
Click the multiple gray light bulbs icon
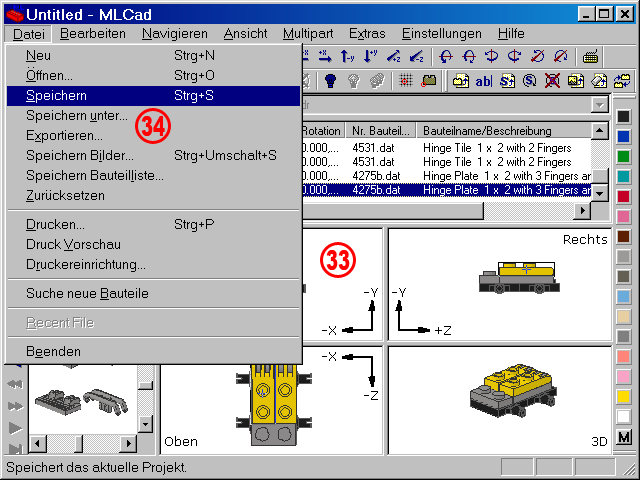click(x=377, y=80)
